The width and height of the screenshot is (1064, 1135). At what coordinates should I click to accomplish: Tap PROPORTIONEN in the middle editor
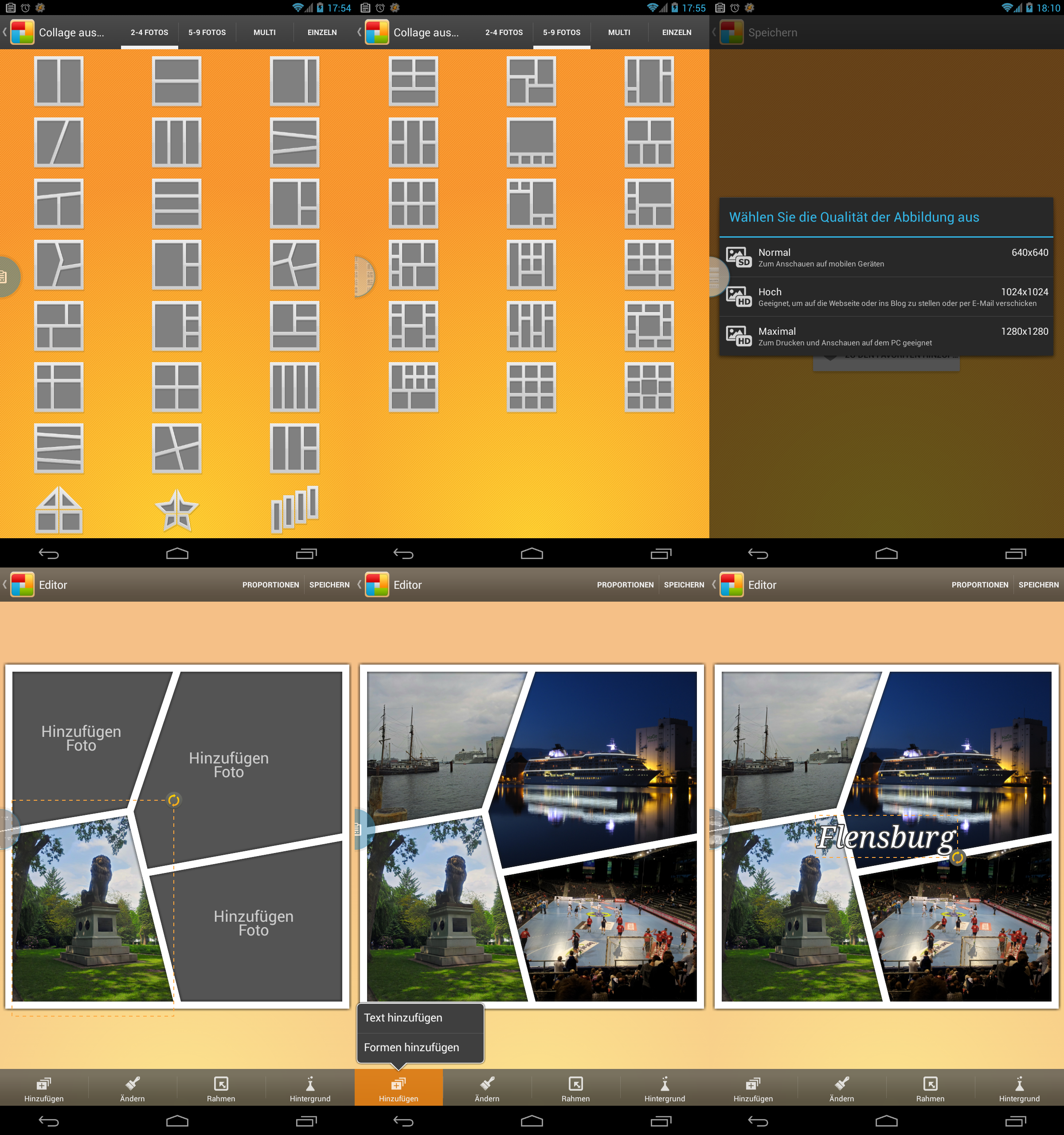point(625,585)
